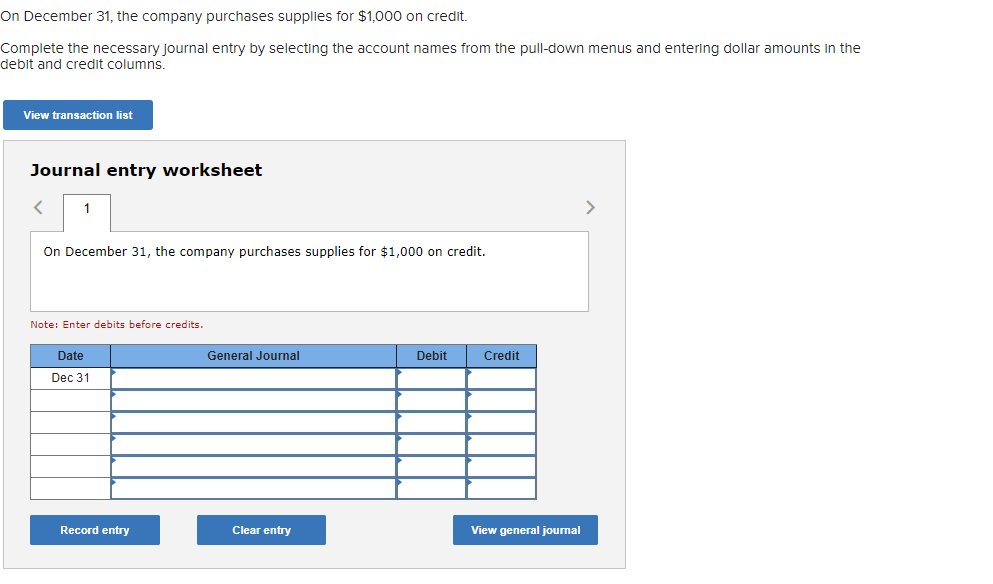993x584 pixels.
Task: Click the View transaction list button
Action: tap(77, 114)
